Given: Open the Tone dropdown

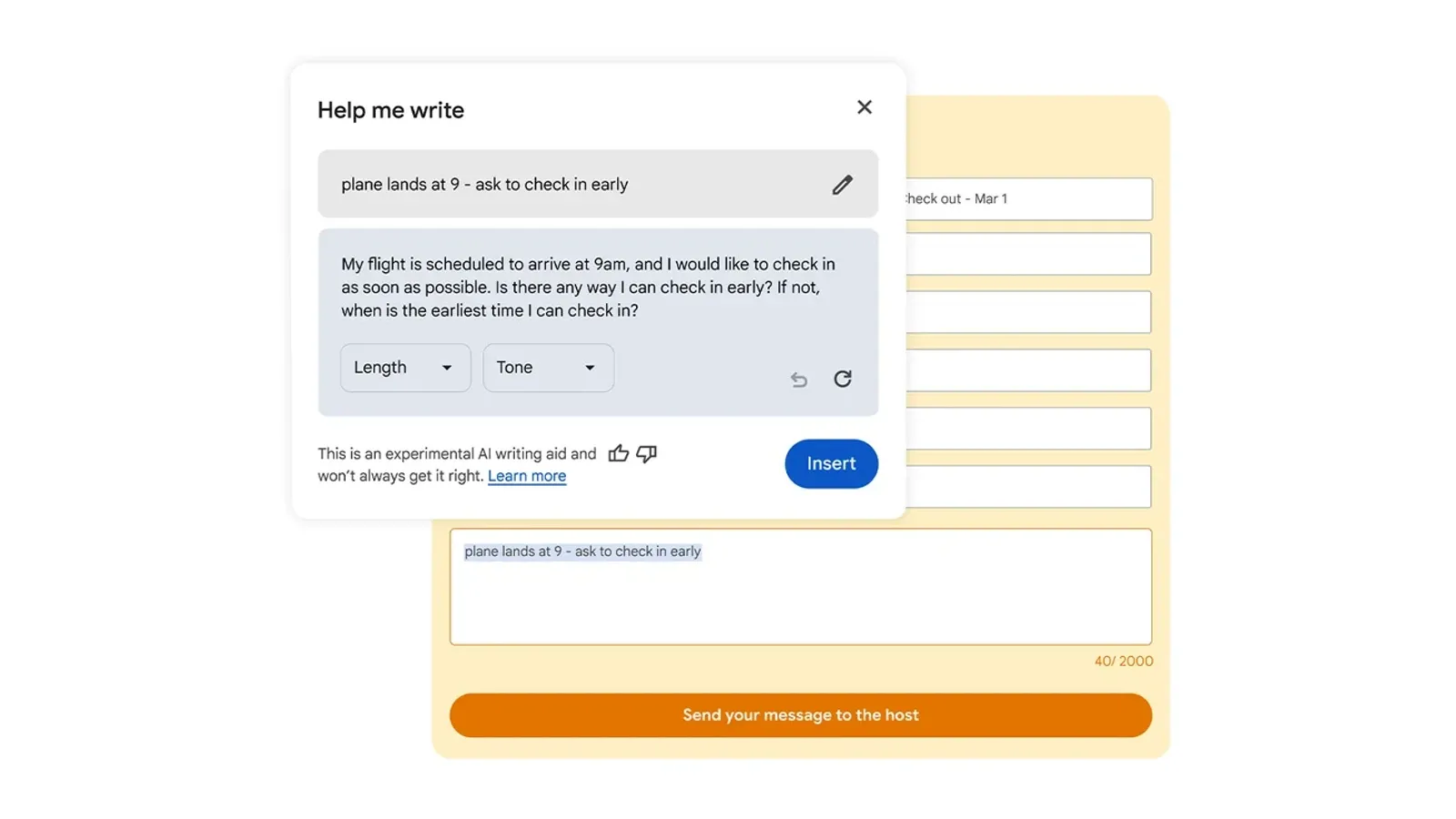Looking at the screenshot, I should pos(549,368).
